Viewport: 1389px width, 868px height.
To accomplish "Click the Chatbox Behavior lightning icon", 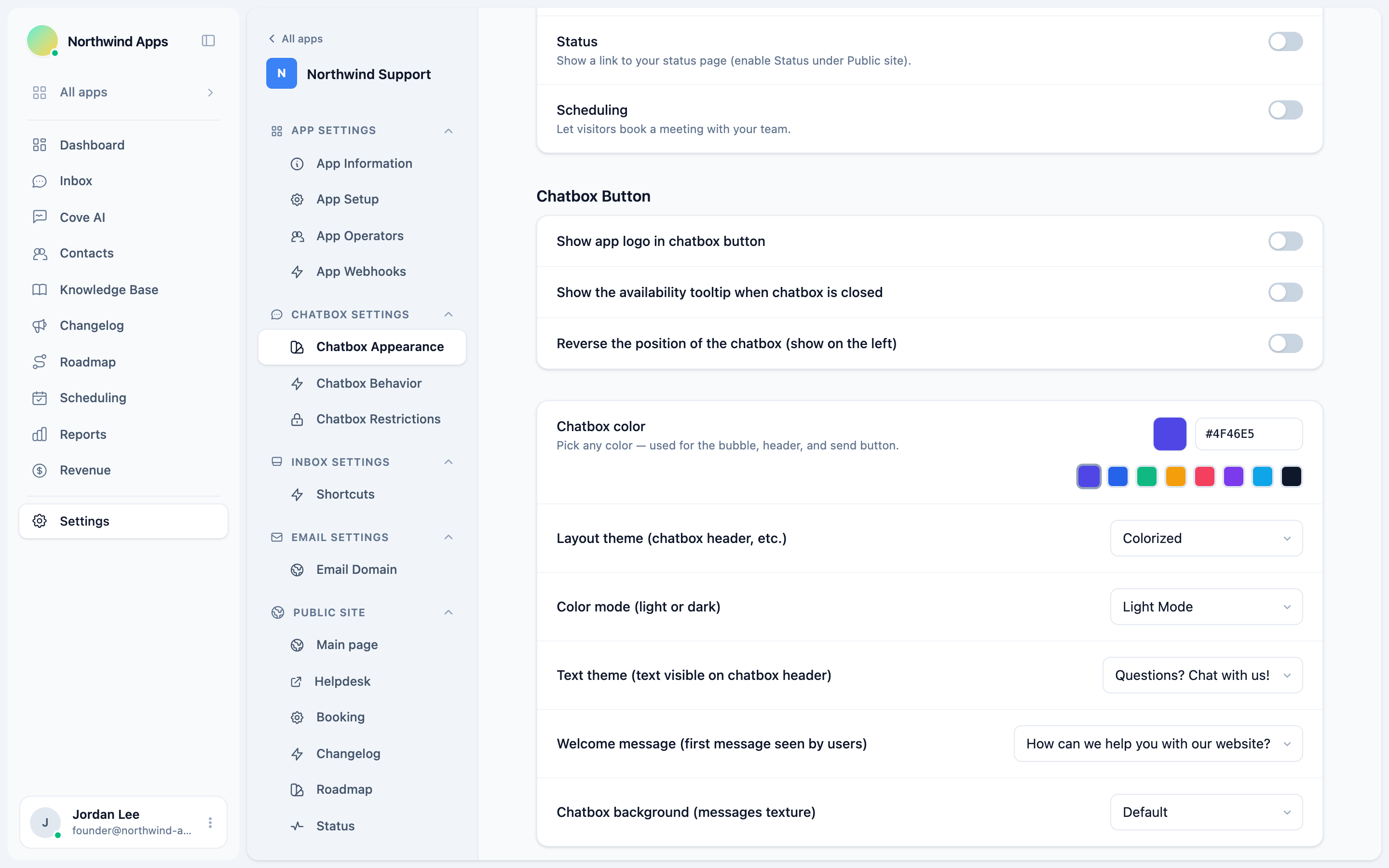I will coord(297,383).
